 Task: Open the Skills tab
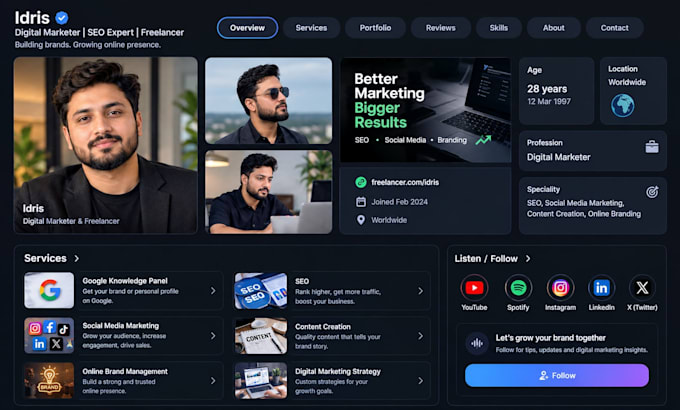coord(499,28)
